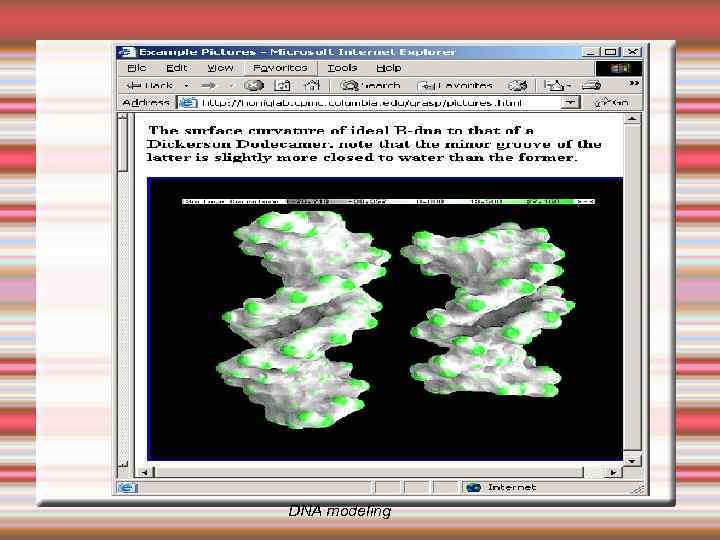Open the address bar dropdown arrow
Viewport: 720px width, 540px height.
[570, 102]
